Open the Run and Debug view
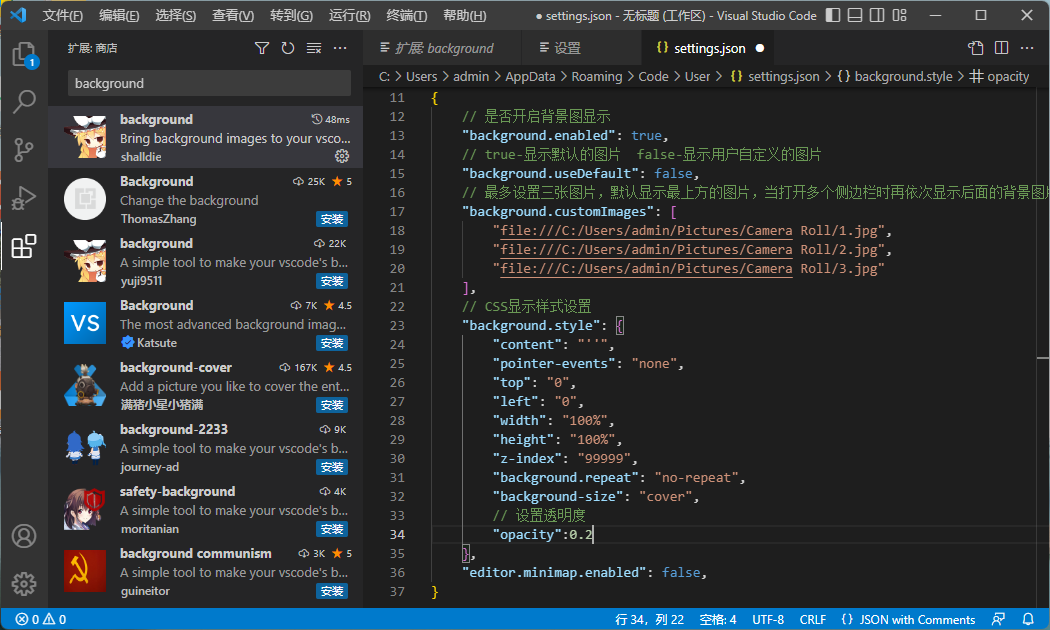The width and height of the screenshot is (1050, 630). tap(24, 198)
